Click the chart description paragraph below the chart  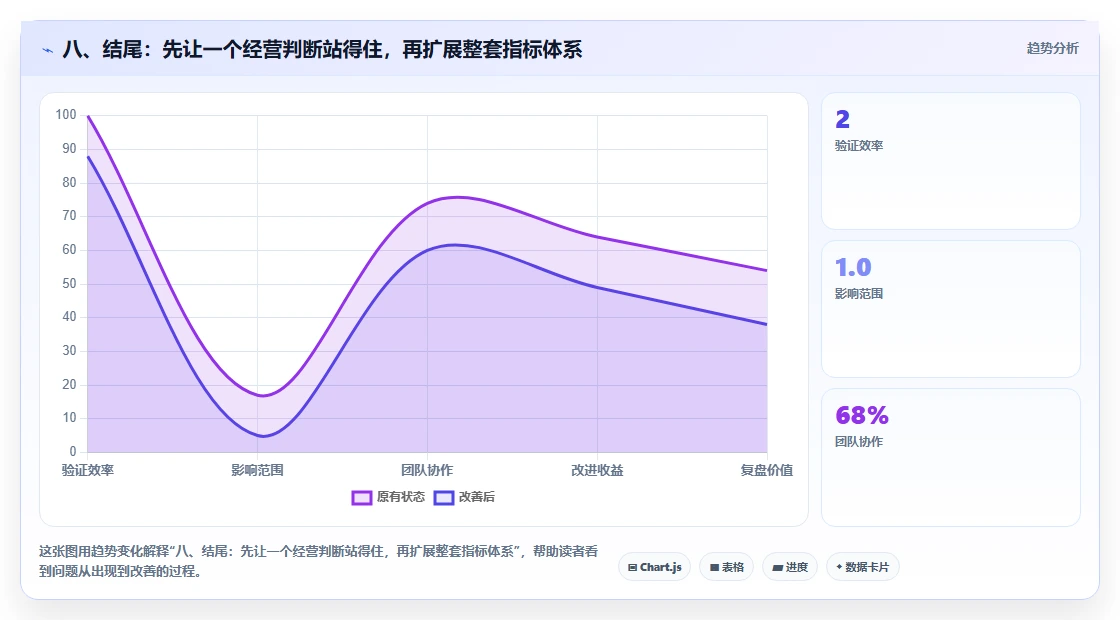click(319, 561)
